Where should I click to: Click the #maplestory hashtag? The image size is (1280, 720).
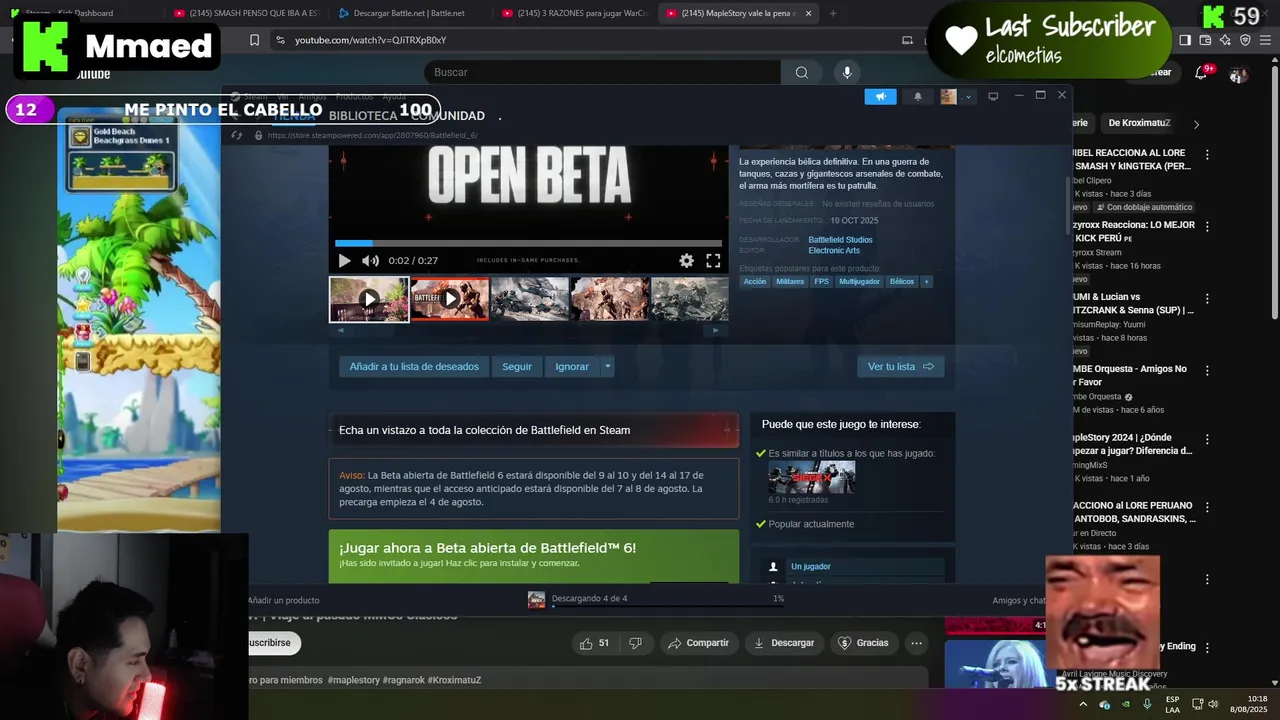tap(353, 680)
